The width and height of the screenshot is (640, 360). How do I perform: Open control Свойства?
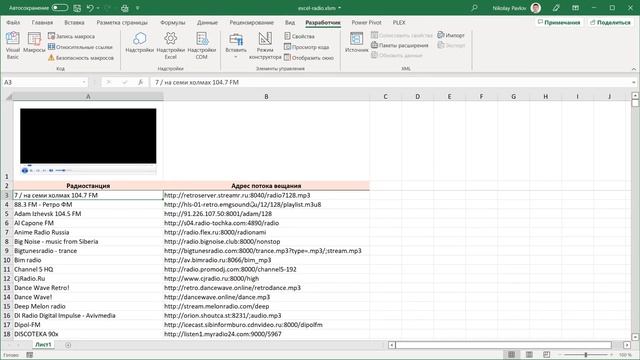click(x=299, y=36)
